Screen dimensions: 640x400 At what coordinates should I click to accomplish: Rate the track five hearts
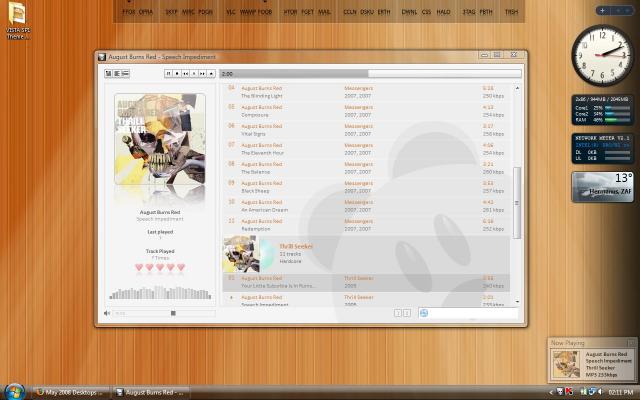pyautogui.click(x=181, y=267)
